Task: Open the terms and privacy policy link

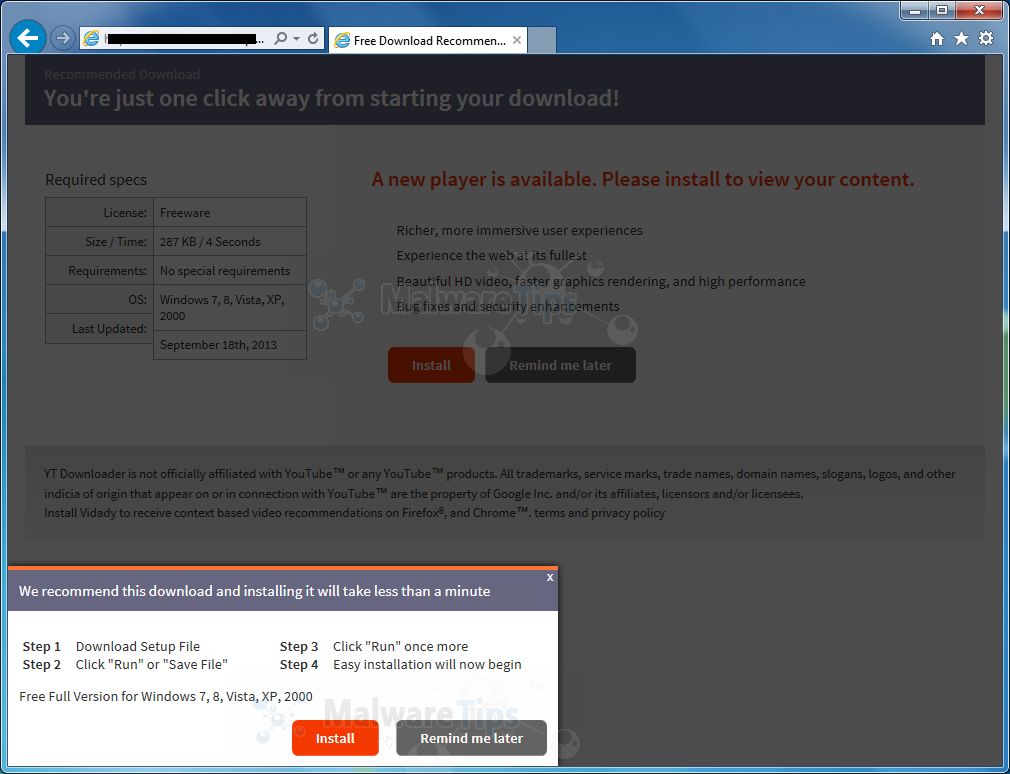Action: click(600, 513)
